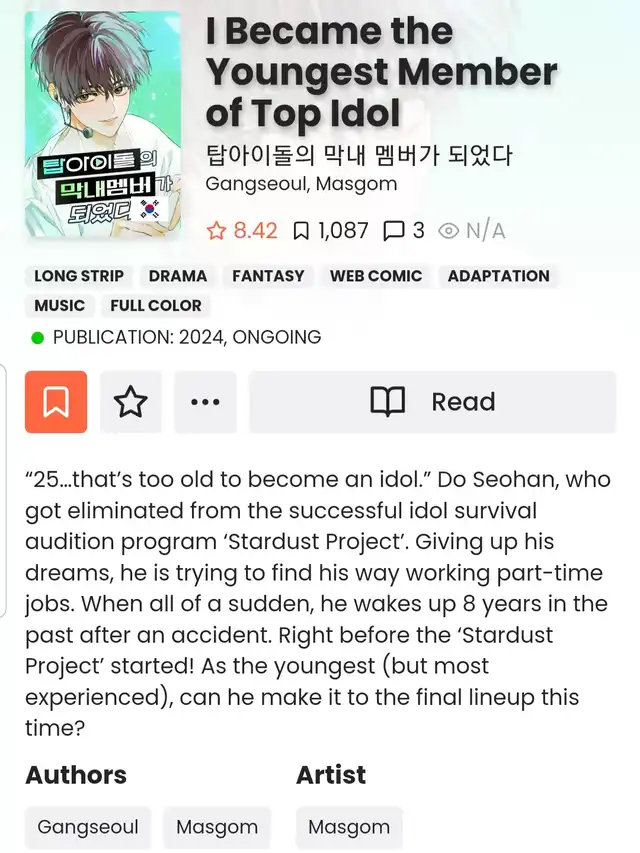This screenshot has width=640, height=853.
Task: Click the Read button
Action: pos(433,402)
